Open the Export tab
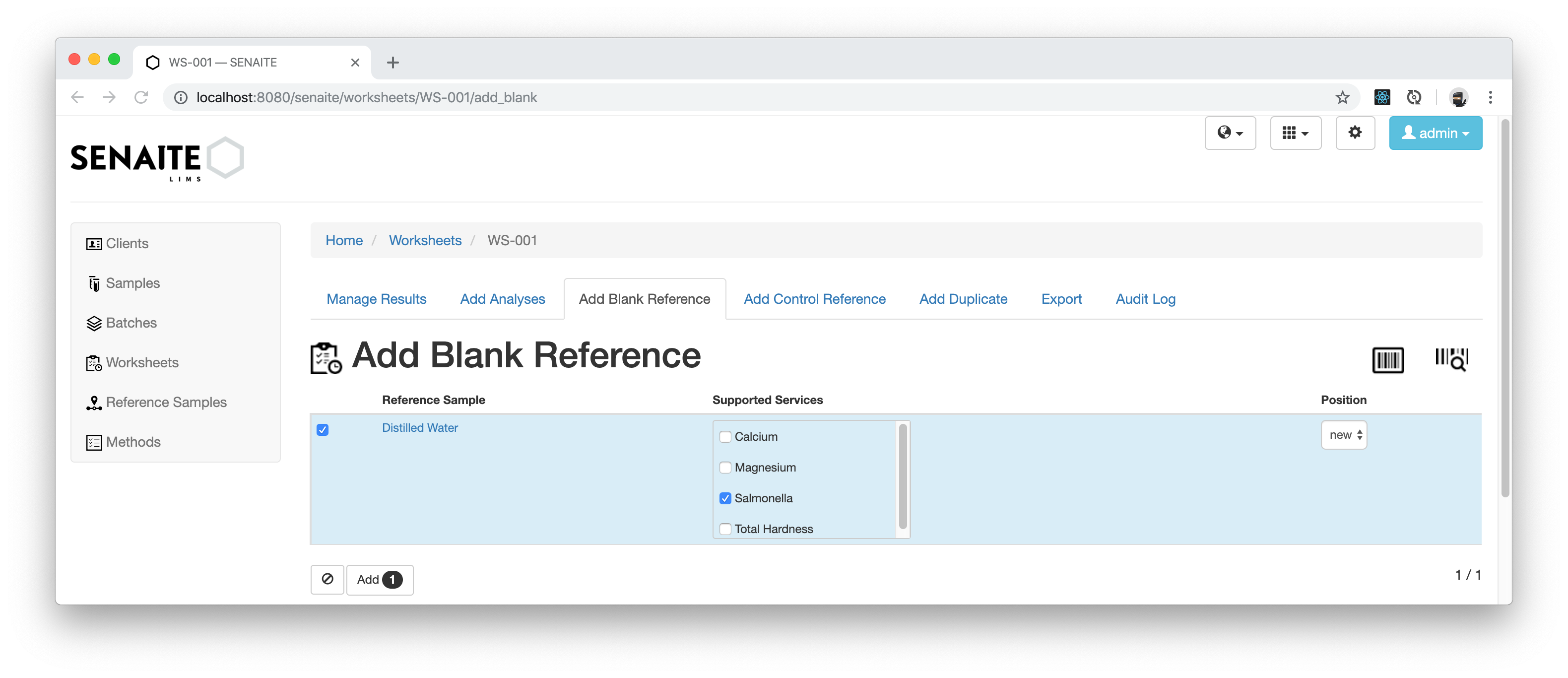The image size is (1568, 678). point(1061,299)
